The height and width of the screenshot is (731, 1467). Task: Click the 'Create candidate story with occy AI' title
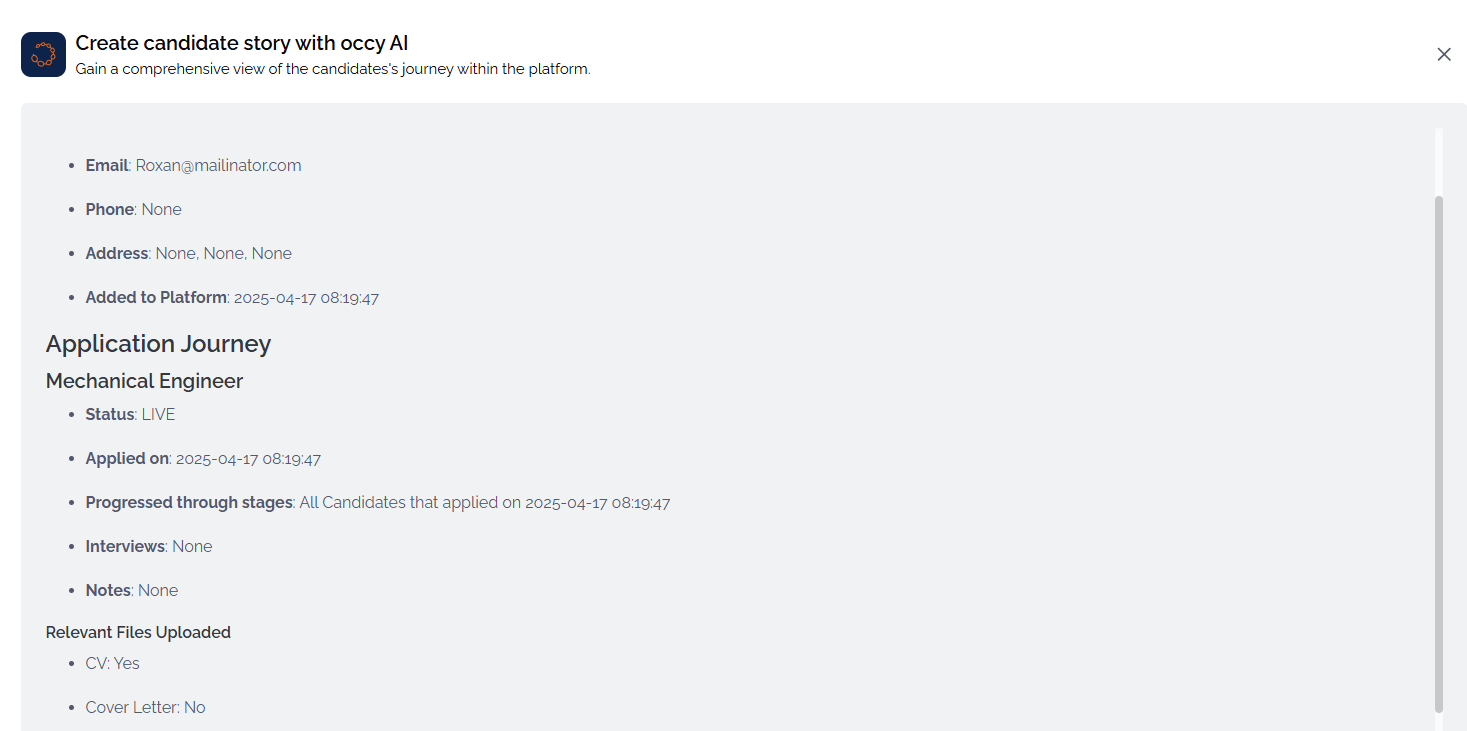tap(241, 43)
